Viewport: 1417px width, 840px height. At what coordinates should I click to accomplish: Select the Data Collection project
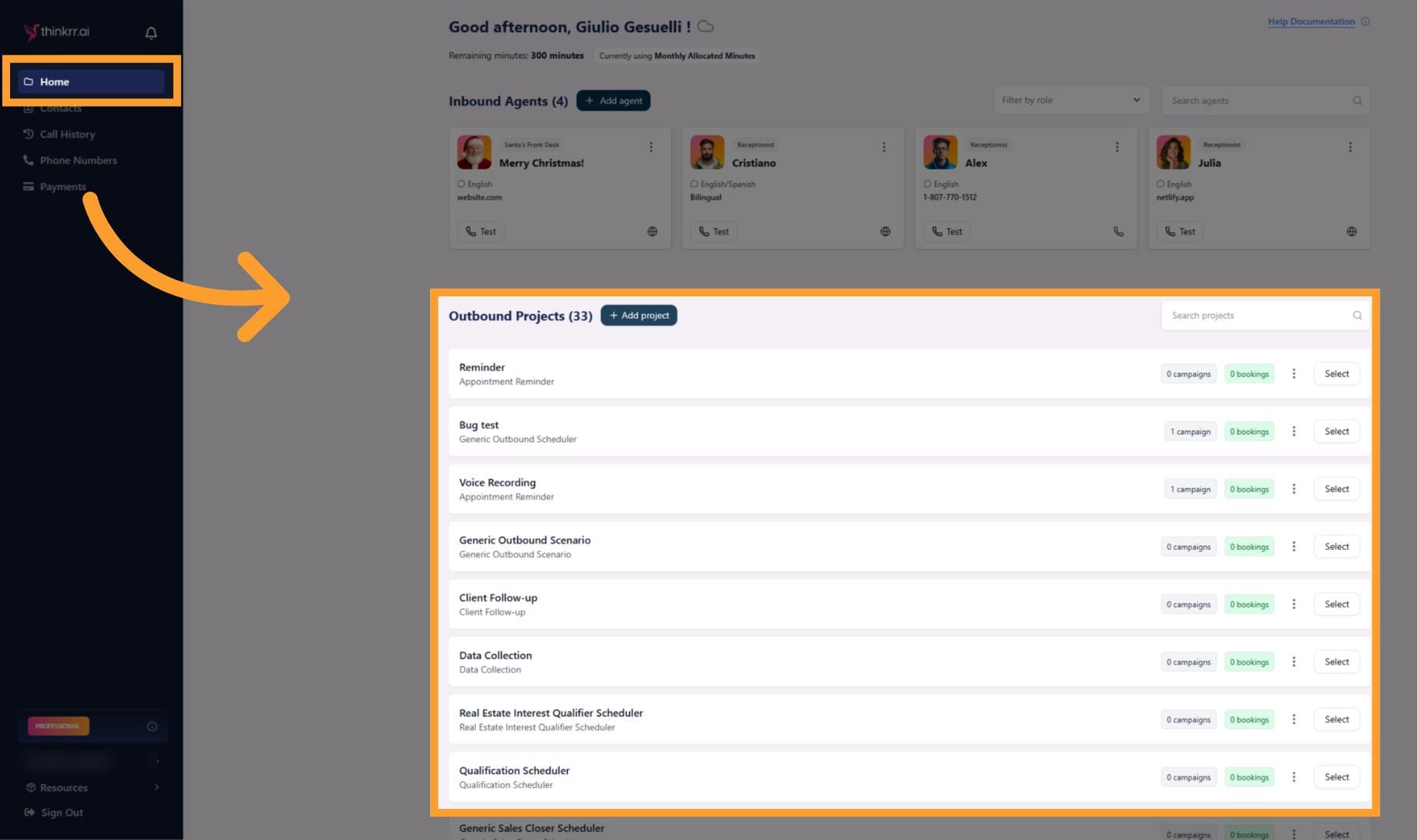tap(1337, 662)
